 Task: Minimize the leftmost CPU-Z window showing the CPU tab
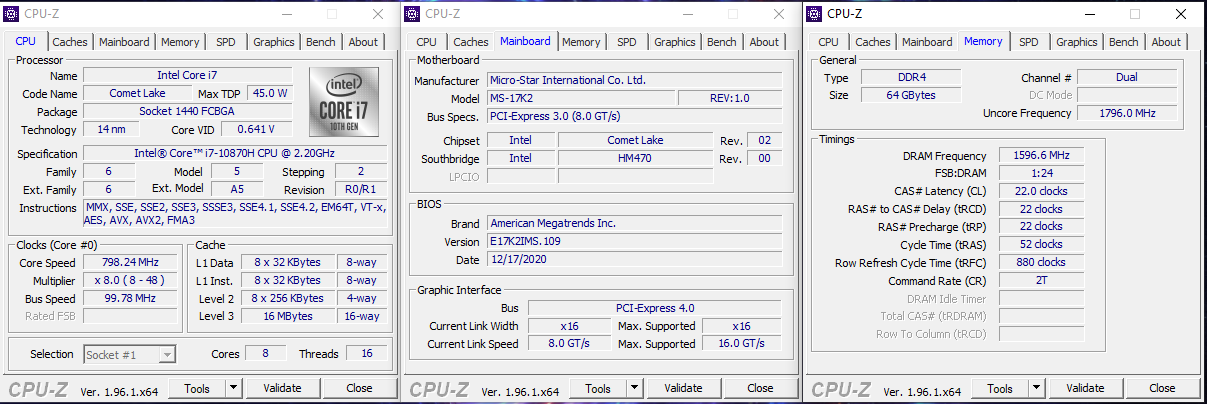[x=286, y=14]
